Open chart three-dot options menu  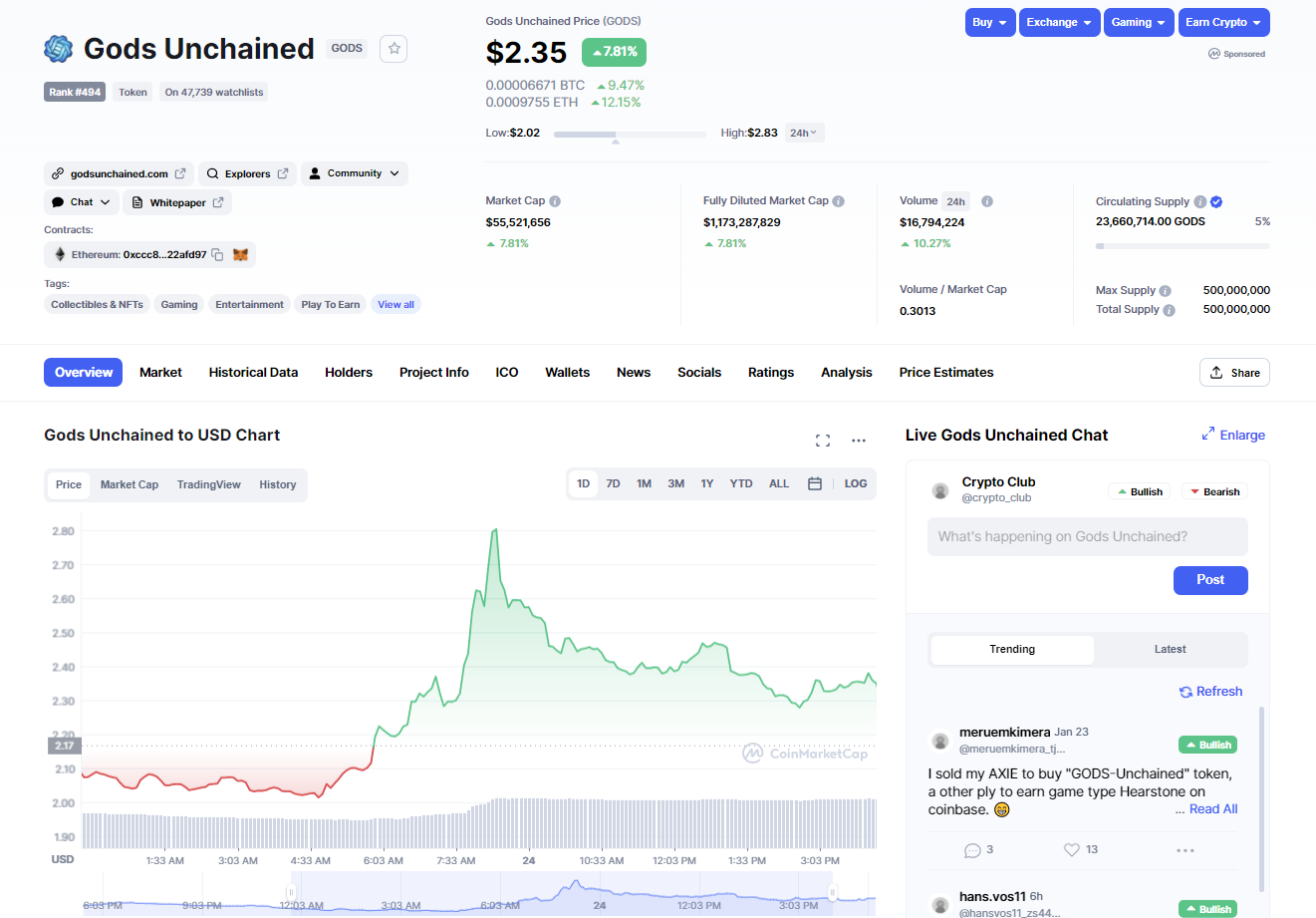[859, 441]
